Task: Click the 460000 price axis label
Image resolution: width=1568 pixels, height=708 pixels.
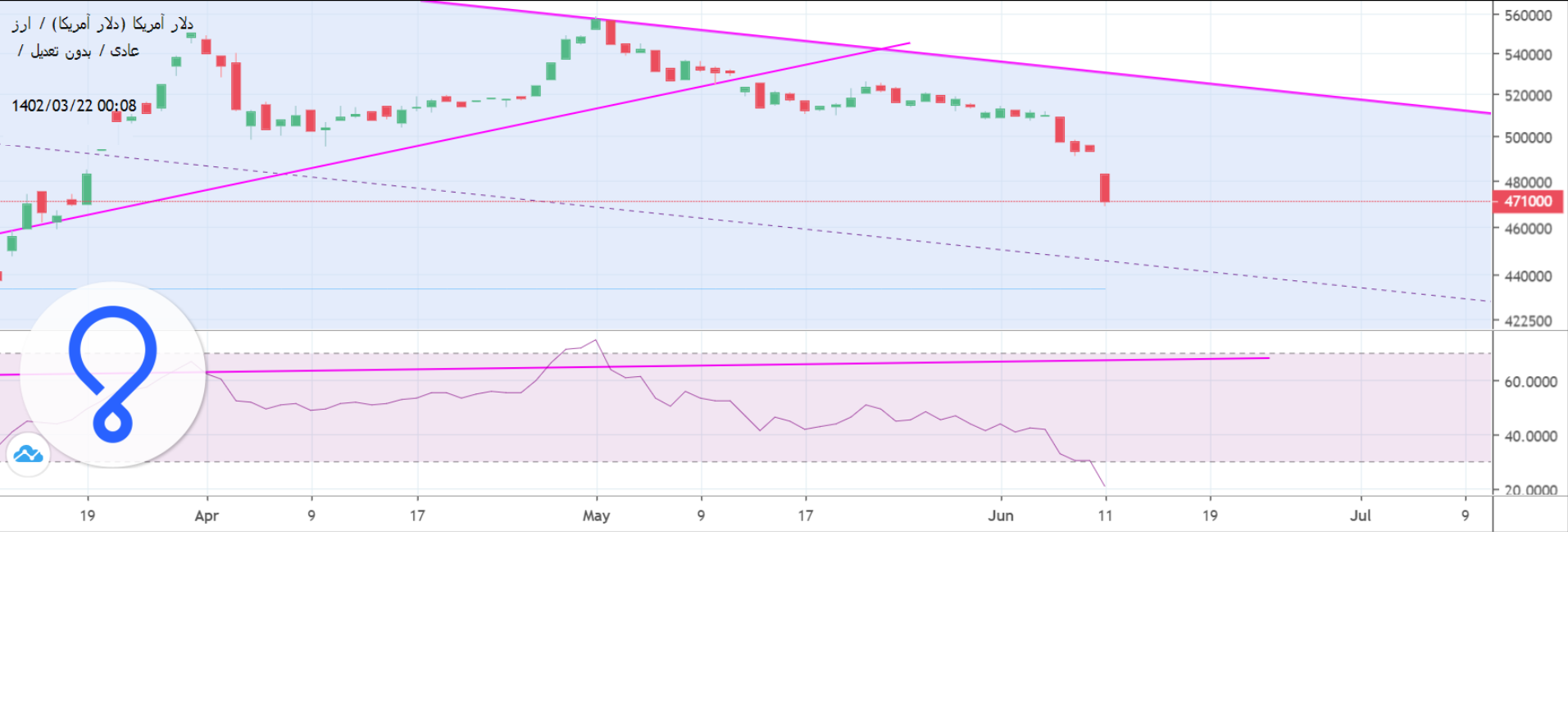Action: pyautogui.click(x=1528, y=229)
